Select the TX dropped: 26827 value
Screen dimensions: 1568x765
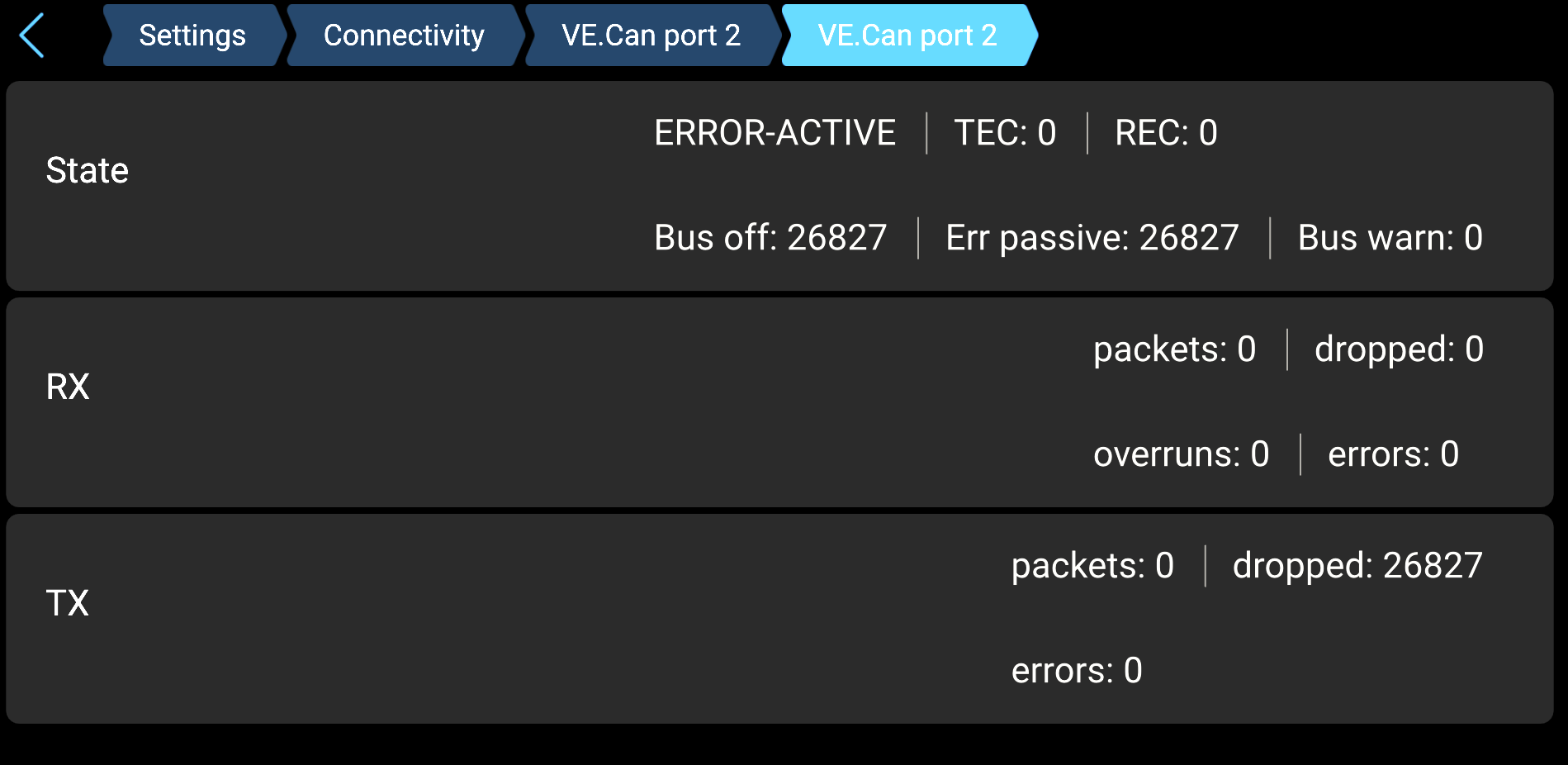click(1357, 566)
